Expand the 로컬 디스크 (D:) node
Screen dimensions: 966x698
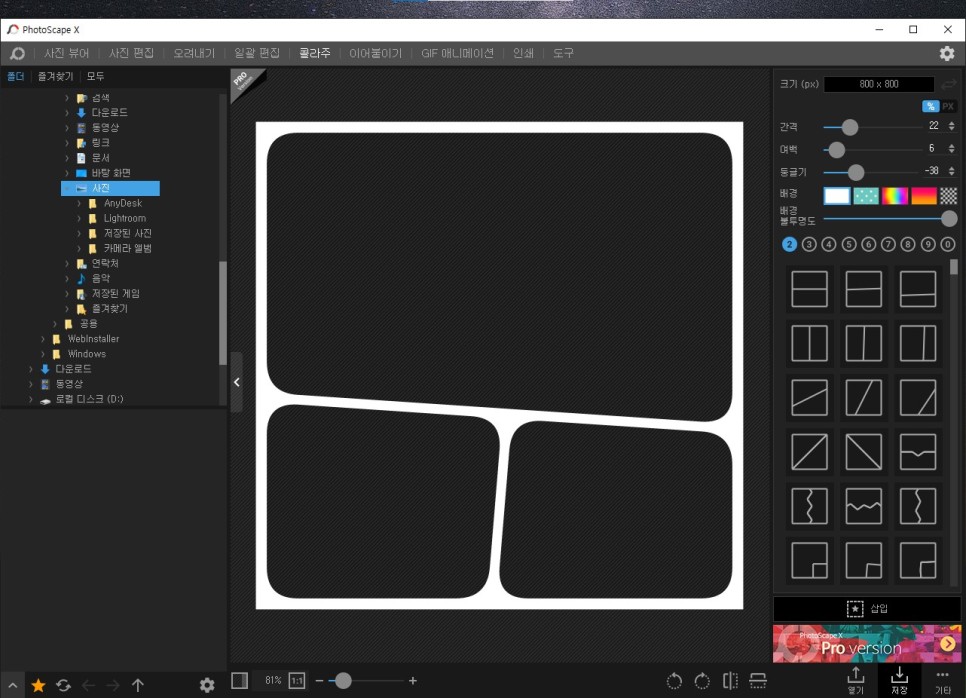(31, 399)
